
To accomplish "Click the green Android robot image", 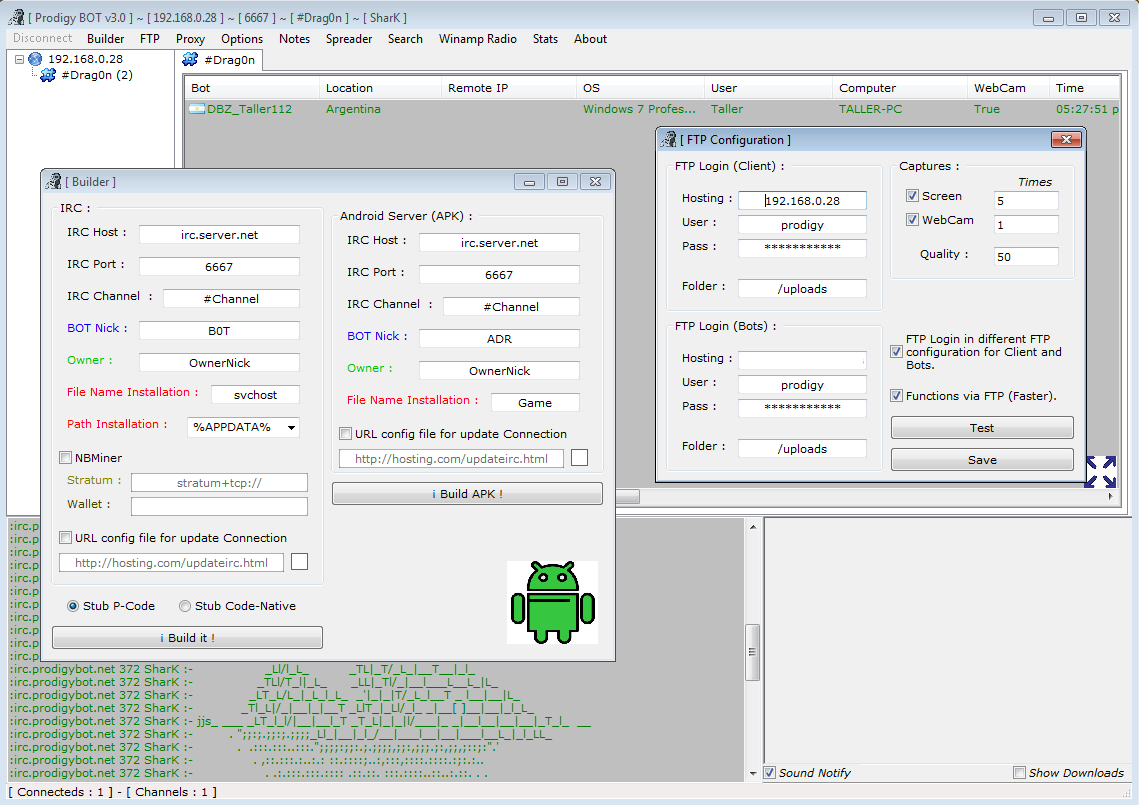I will [x=552, y=602].
